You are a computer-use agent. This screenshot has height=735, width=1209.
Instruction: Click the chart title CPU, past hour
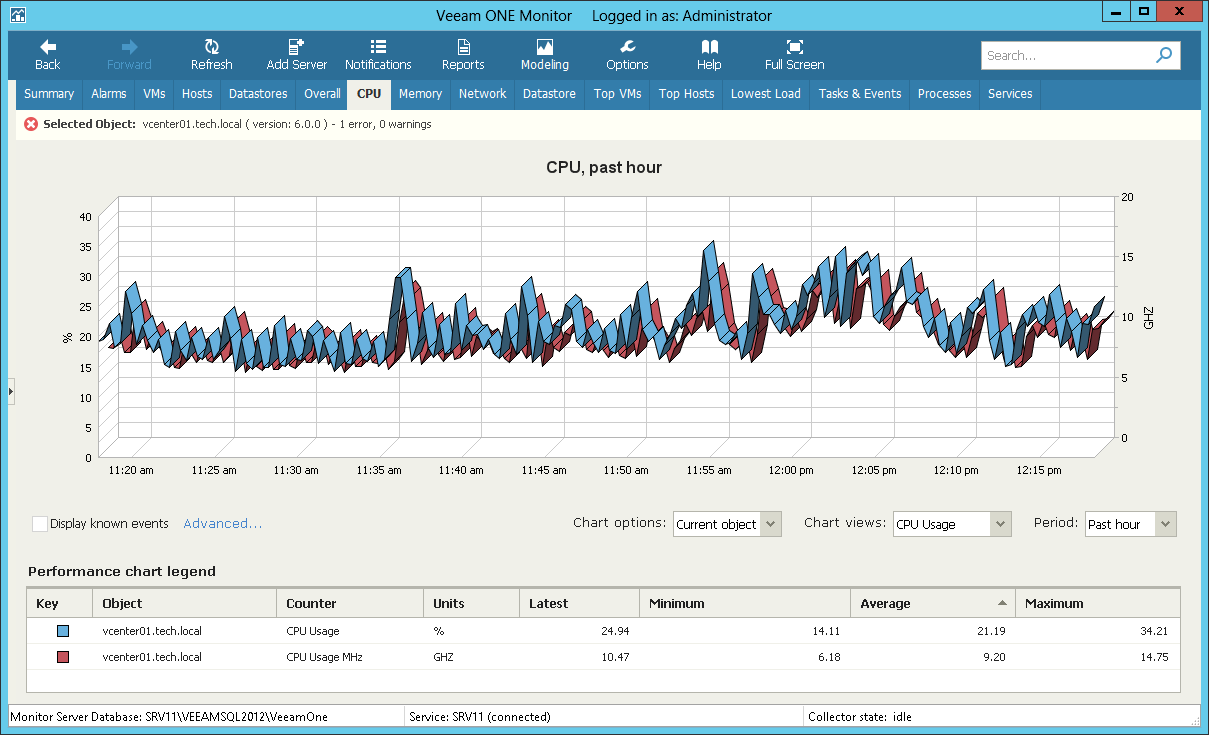[604, 167]
